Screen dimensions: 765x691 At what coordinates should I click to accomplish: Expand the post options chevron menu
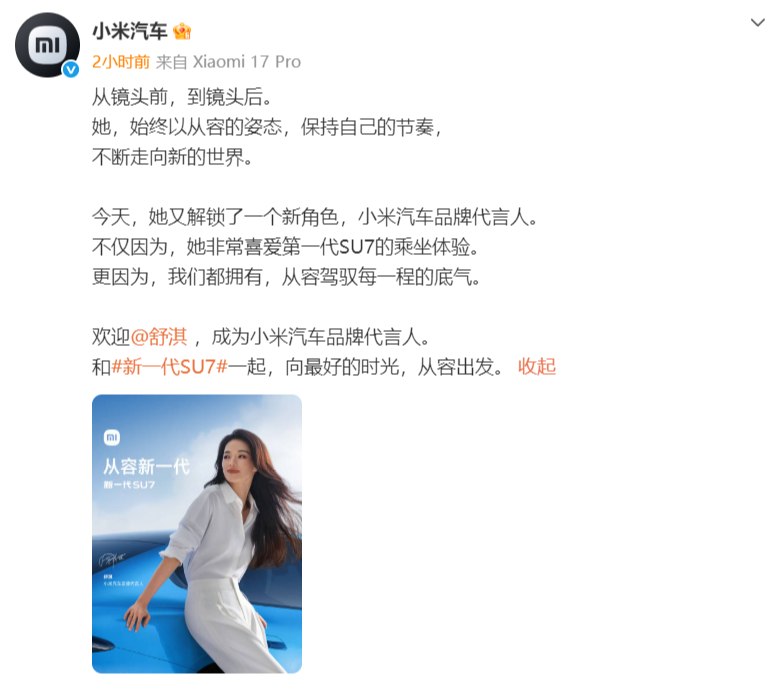pyautogui.click(x=757, y=22)
